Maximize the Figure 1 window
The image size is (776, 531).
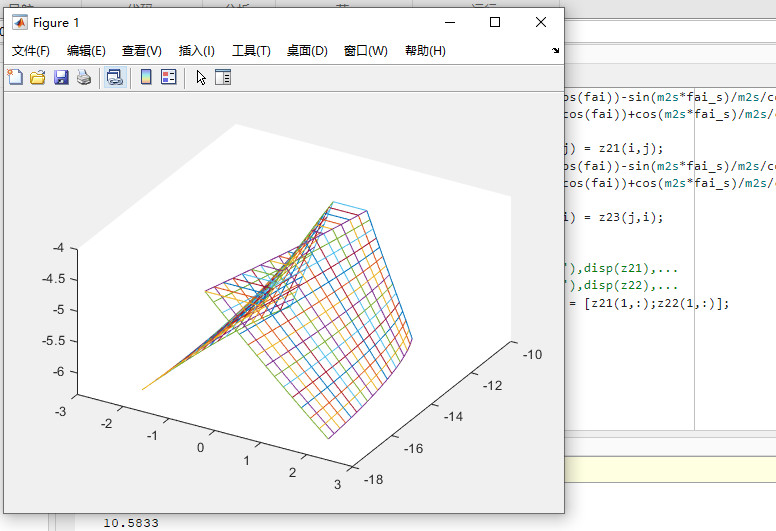pos(495,22)
